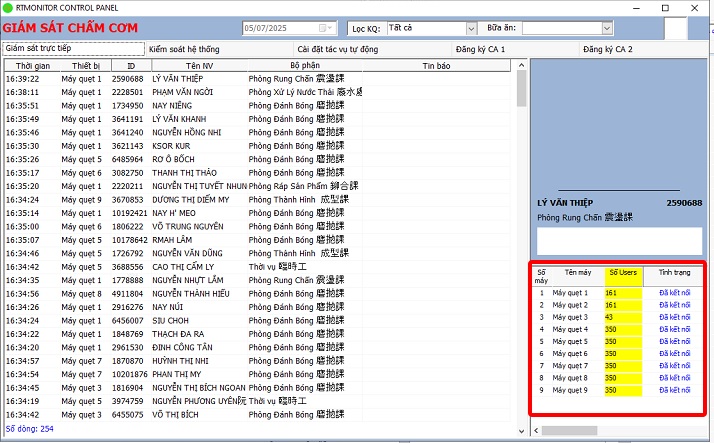Open Đăng ký CA 1 tab
Image resolution: width=714 pixels, height=443 pixels.
(x=480, y=49)
